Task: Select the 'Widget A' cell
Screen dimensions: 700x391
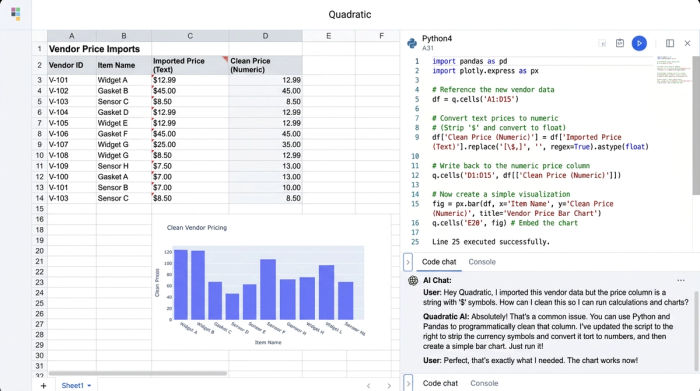Action: (124, 80)
